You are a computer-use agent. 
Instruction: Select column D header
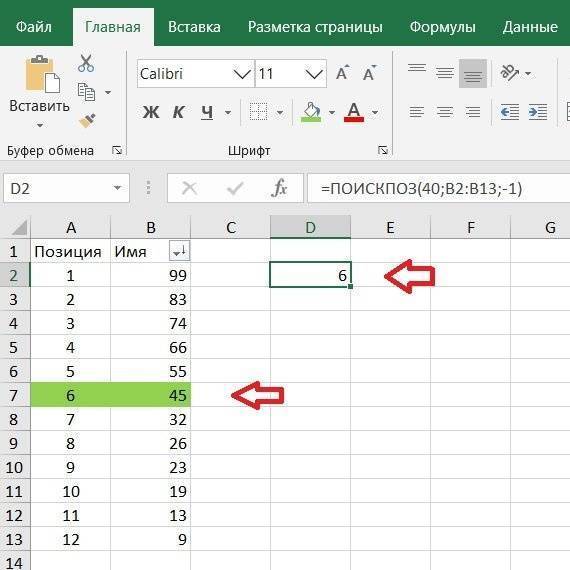(310, 228)
